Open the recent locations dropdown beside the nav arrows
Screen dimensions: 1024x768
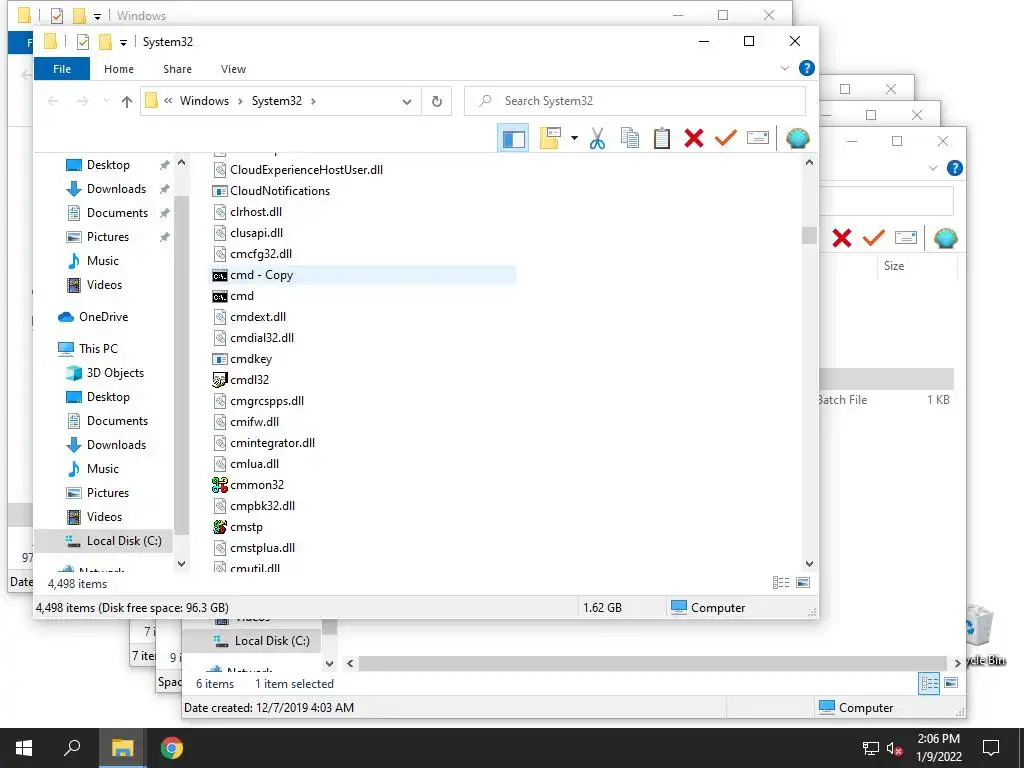pos(106,101)
